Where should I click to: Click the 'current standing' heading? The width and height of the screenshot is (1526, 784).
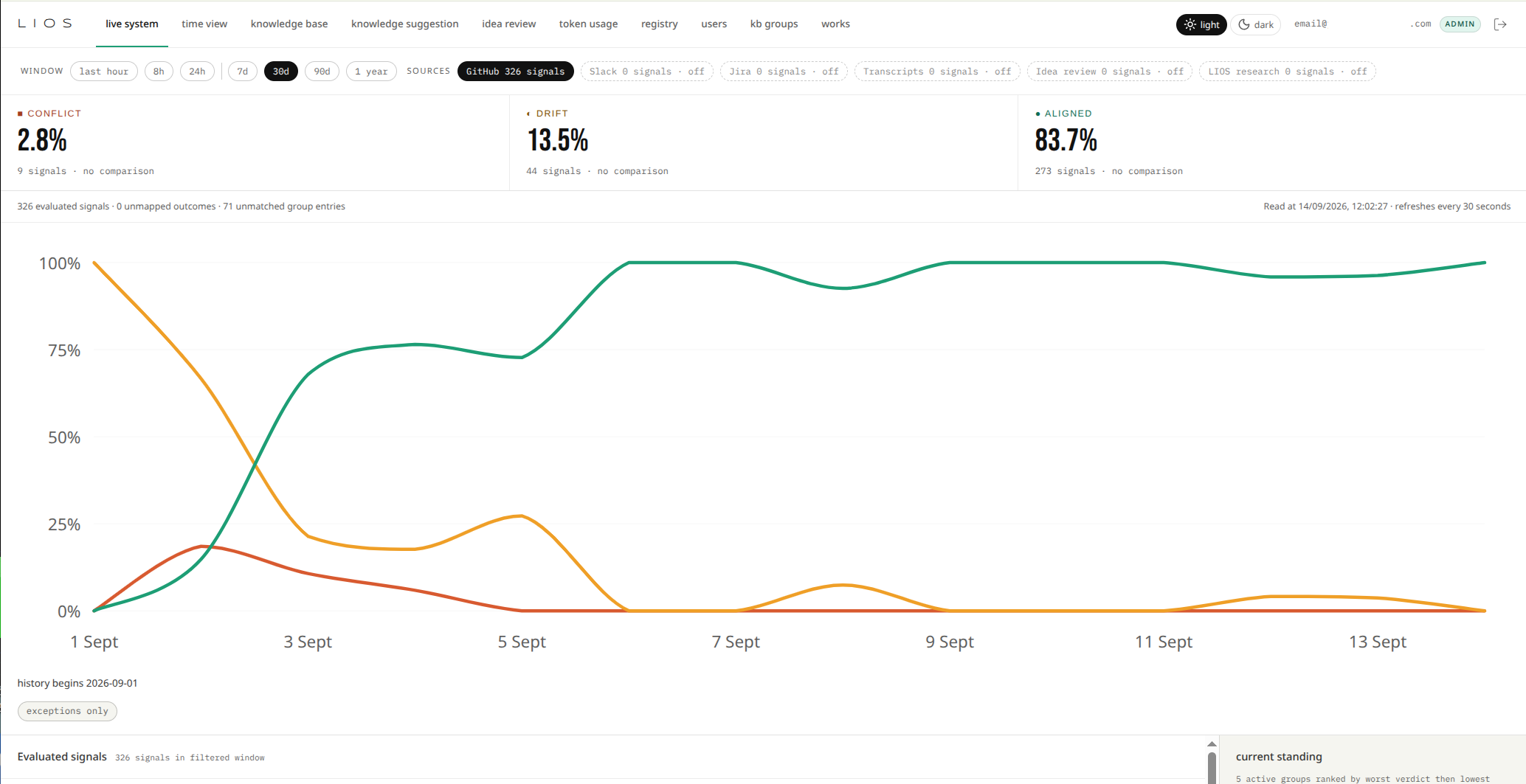tap(1279, 757)
